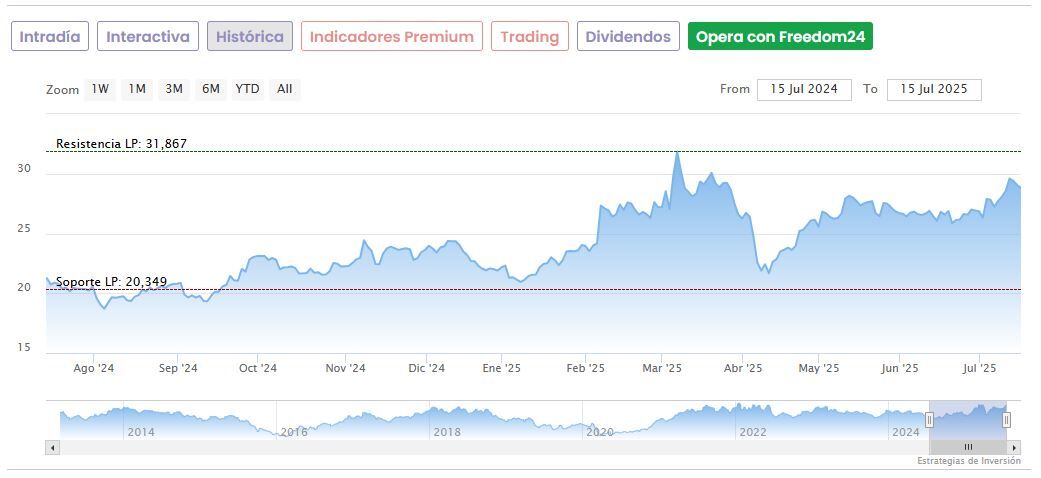Choose the 3M zoom range
1041x478 pixels.
tap(174, 89)
